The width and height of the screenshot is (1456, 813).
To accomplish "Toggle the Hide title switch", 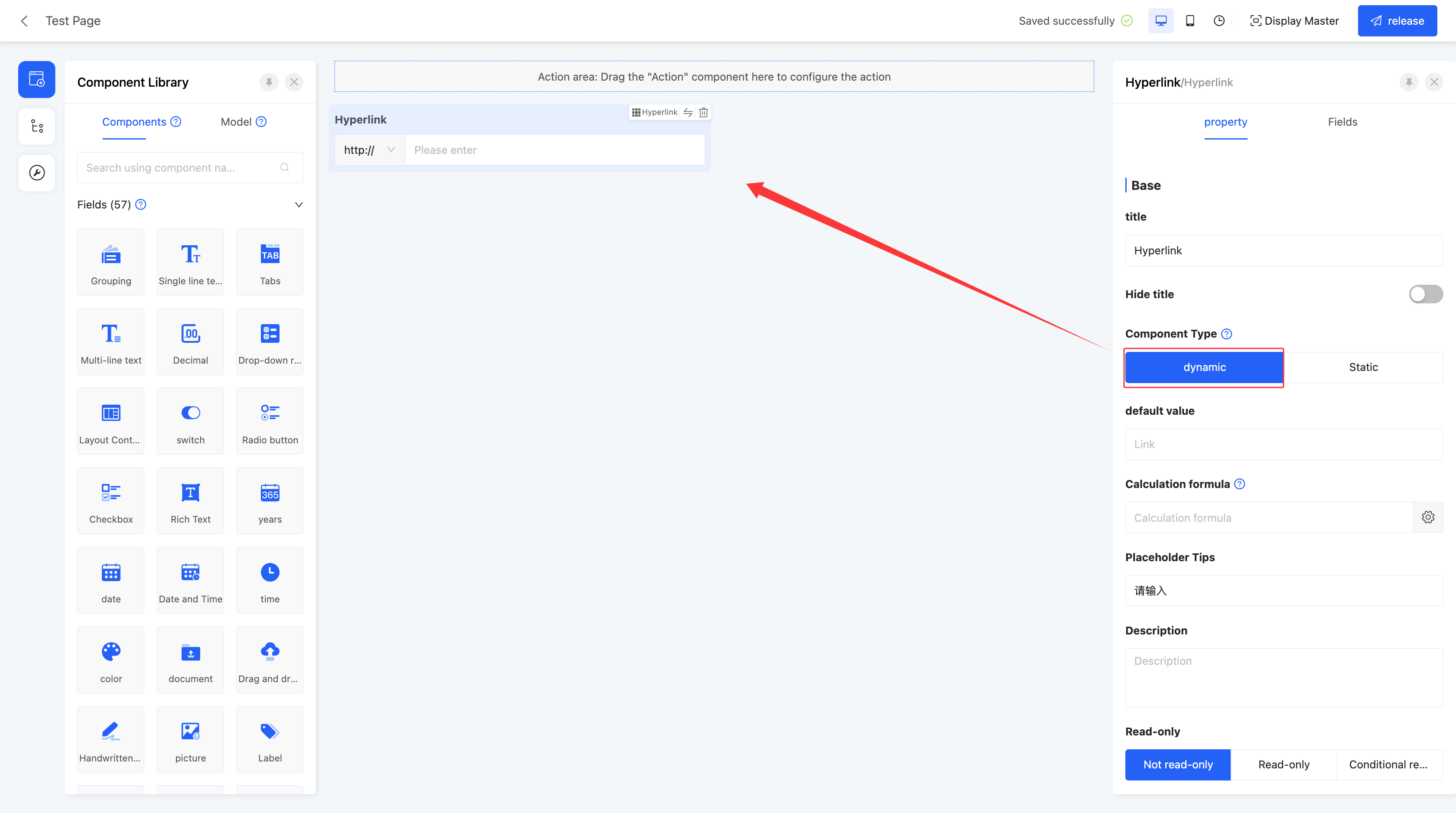I will [x=1425, y=294].
